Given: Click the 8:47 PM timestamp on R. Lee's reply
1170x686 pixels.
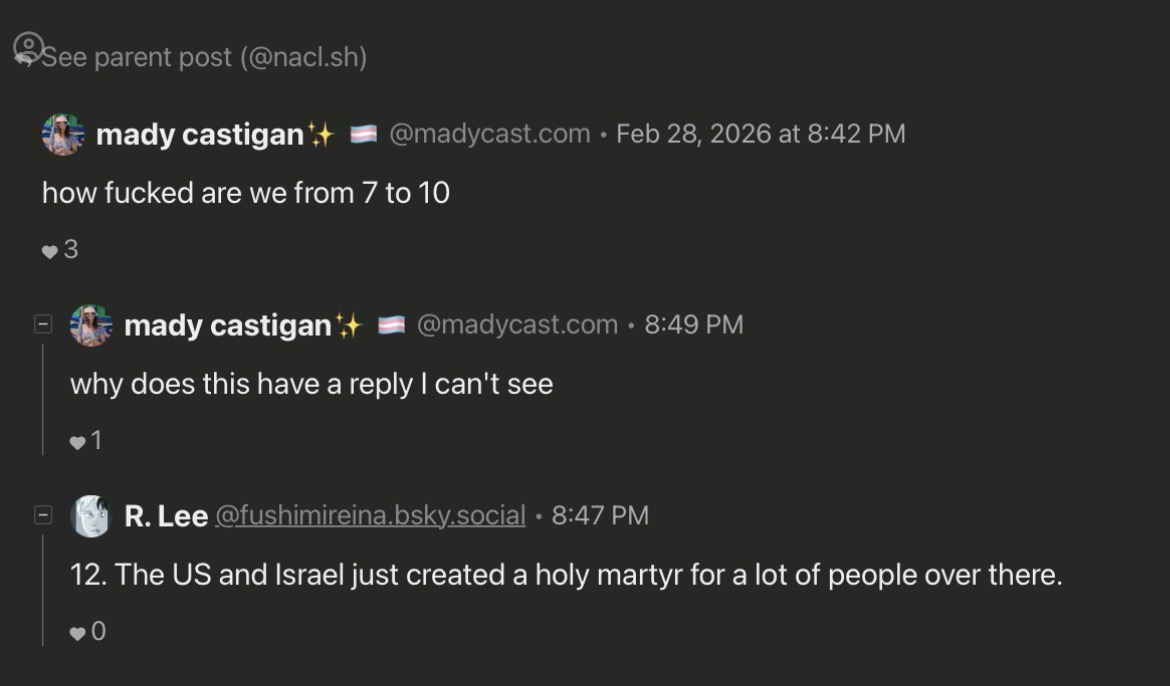Looking at the screenshot, I should (x=600, y=516).
